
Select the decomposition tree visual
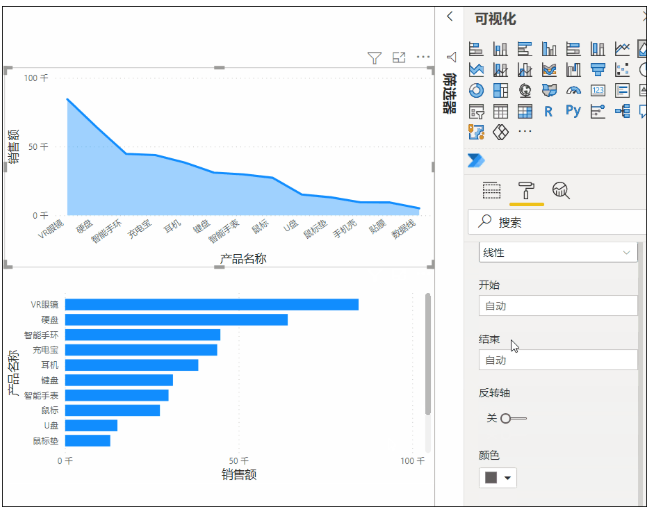point(622,111)
